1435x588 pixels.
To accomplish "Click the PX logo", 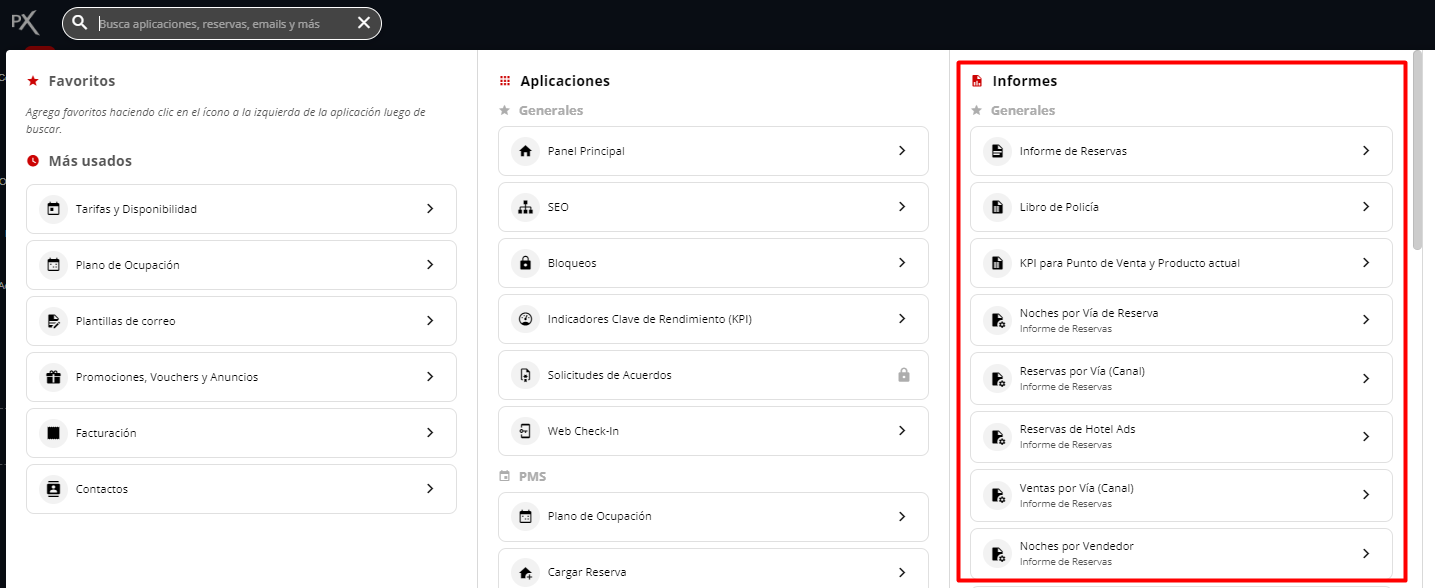I will point(23,22).
